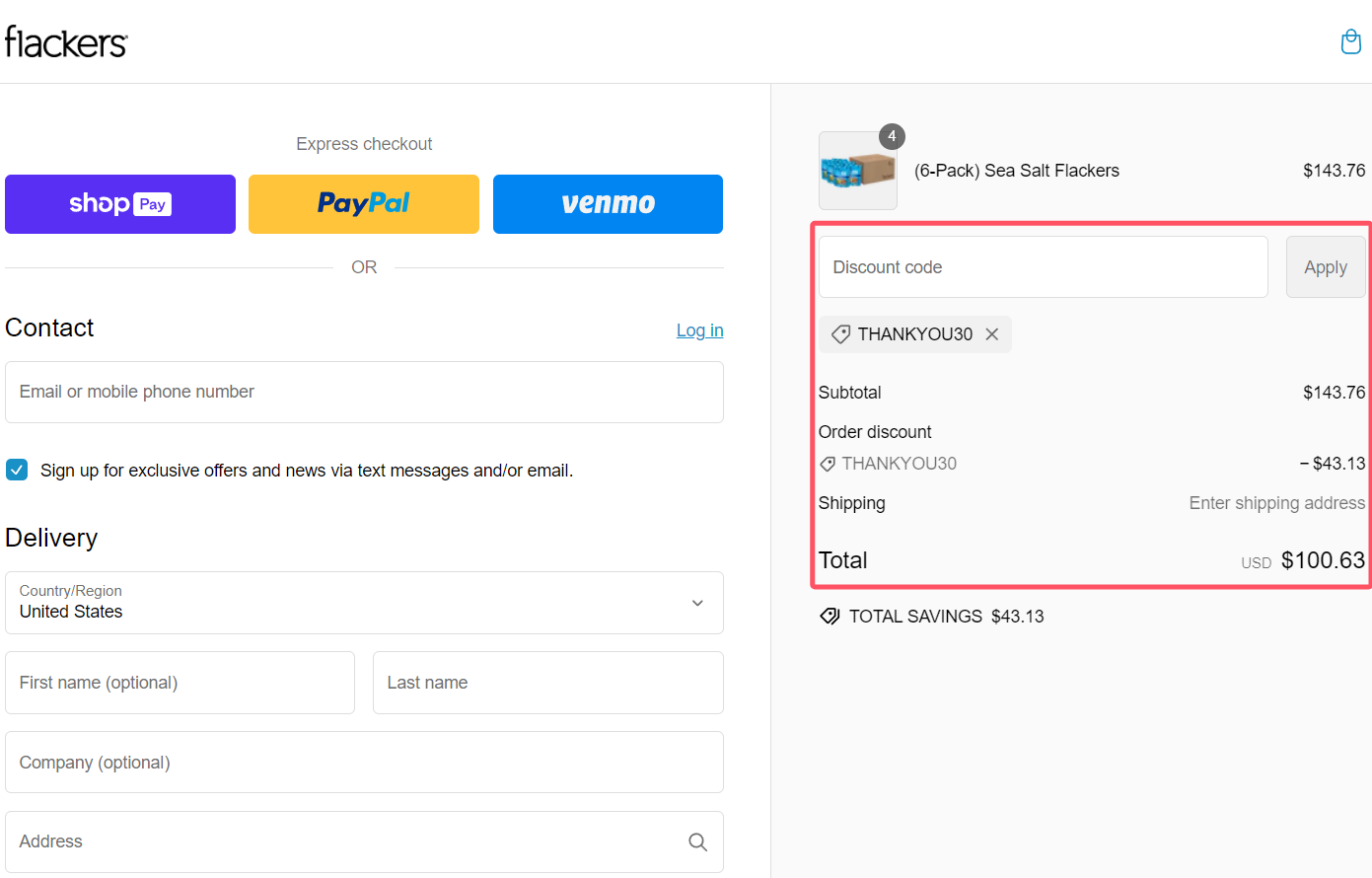Click the tag icon in THANKYOU30 chip

click(x=840, y=334)
